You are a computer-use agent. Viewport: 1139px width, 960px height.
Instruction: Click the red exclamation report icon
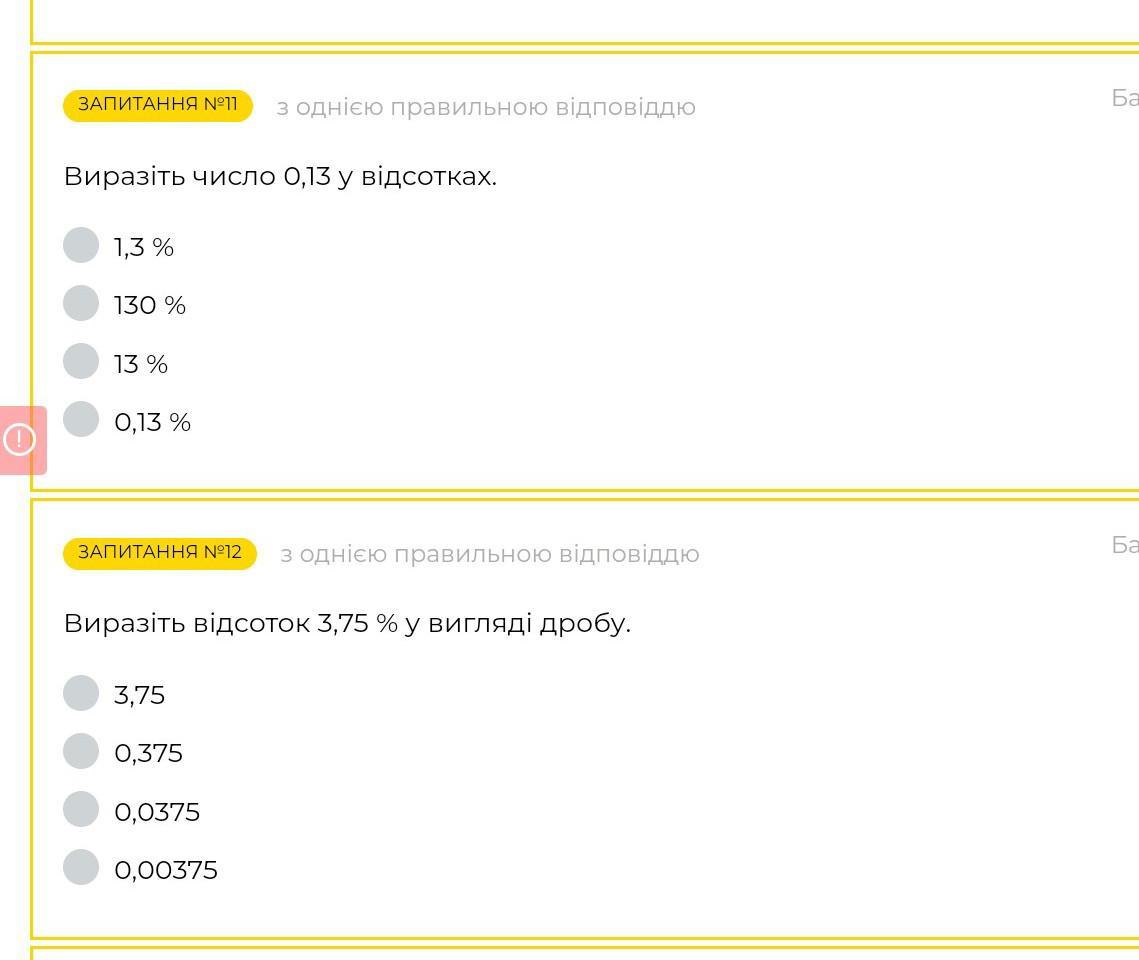click(20, 439)
